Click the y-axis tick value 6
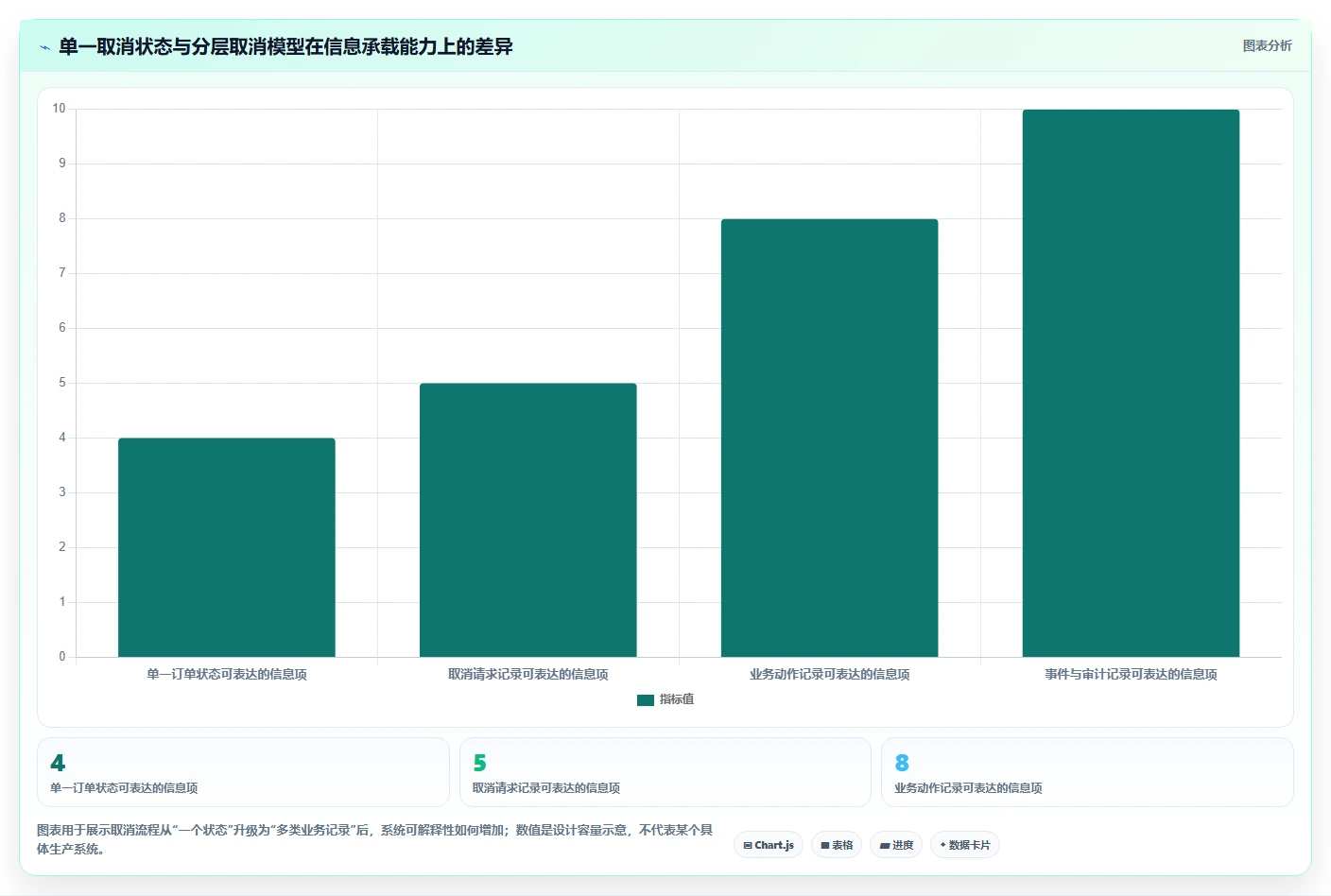Viewport: 1331px width, 896px height. pyautogui.click(x=62, y=328)
